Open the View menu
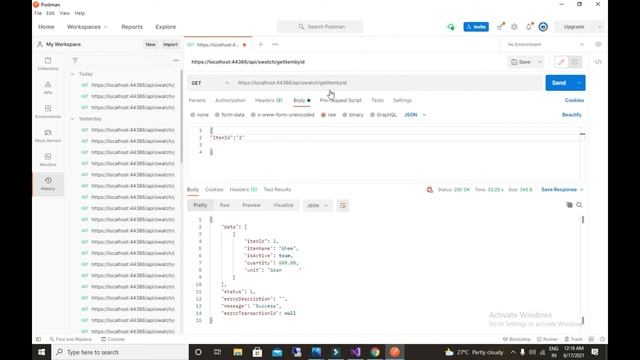 [64, 13]
